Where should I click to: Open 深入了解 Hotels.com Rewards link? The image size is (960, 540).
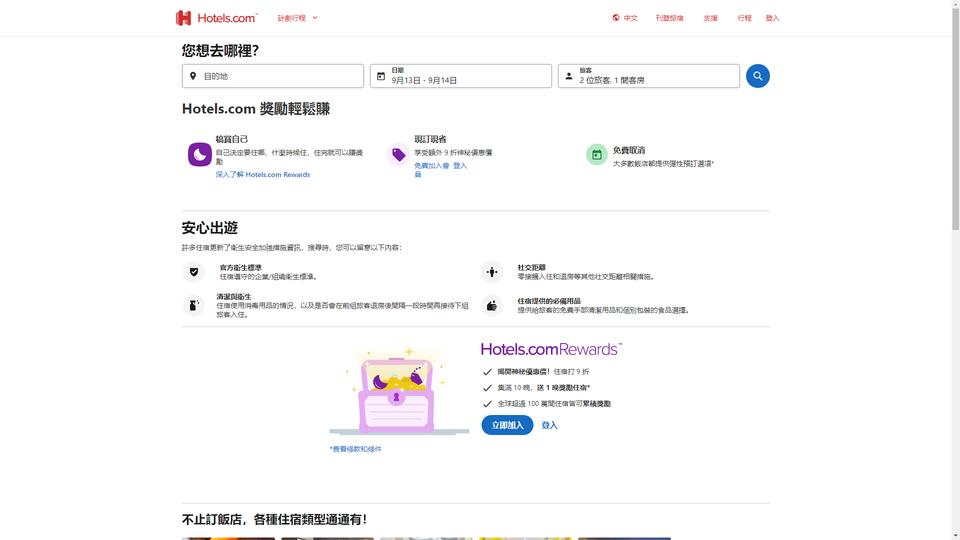tap(263, 174)
